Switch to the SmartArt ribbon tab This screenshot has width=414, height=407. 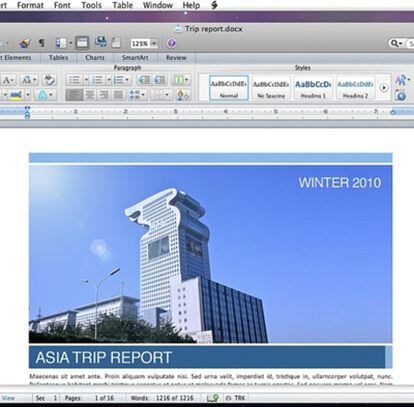135,58
